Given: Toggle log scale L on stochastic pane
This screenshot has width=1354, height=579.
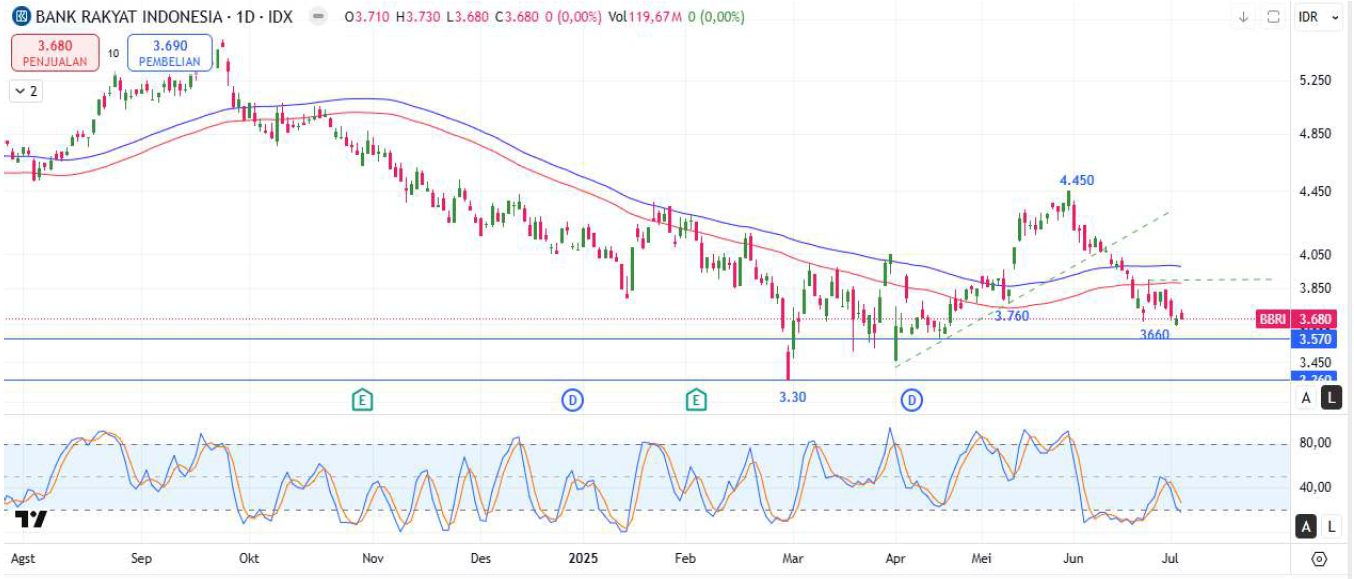Looking at the screenshot, I should coord(1331,526).
